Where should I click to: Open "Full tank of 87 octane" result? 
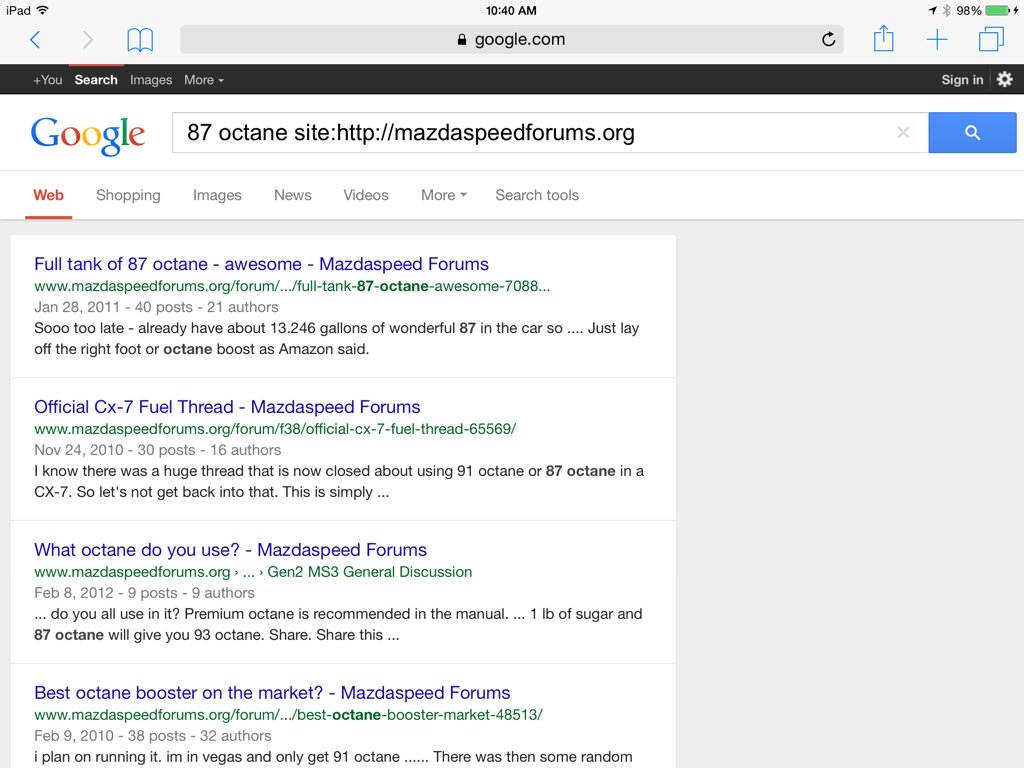coord(261,264)
